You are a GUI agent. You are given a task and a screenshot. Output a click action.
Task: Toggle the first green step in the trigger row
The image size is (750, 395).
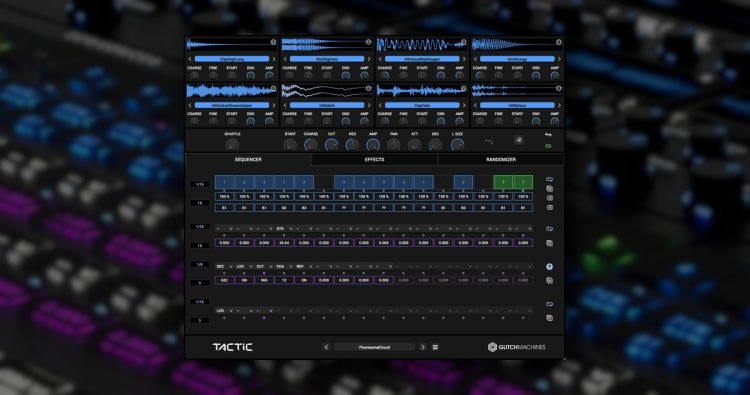tap(503, 182)
